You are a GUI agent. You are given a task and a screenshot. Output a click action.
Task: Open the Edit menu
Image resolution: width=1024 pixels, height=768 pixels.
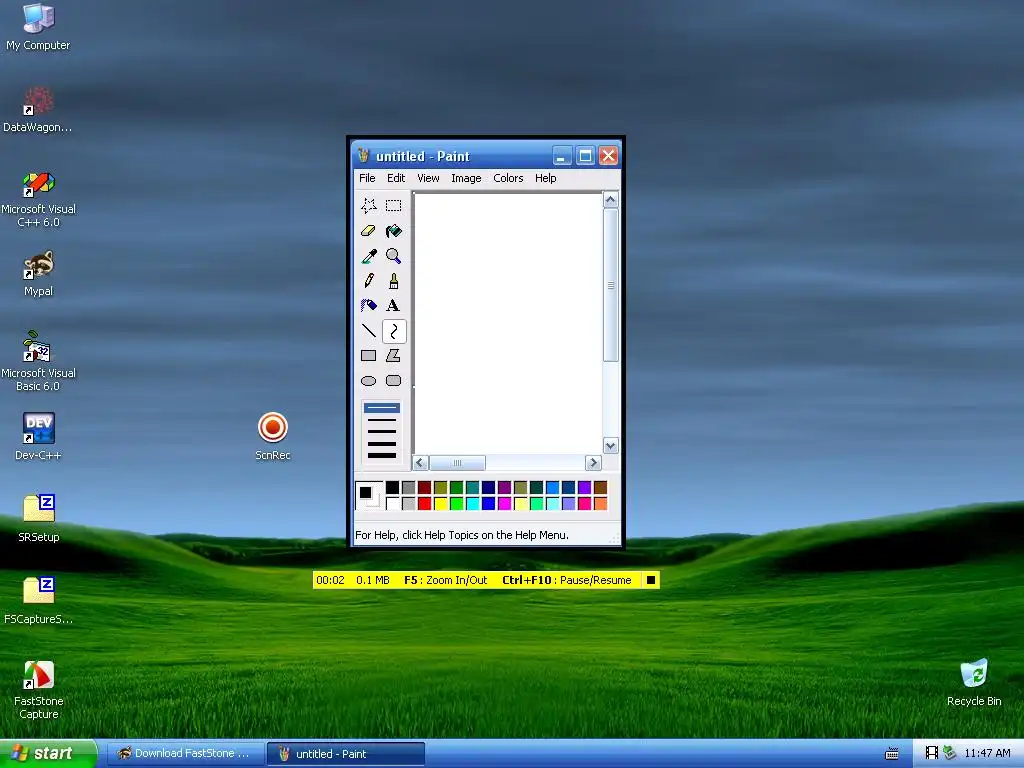pos(396,178)
